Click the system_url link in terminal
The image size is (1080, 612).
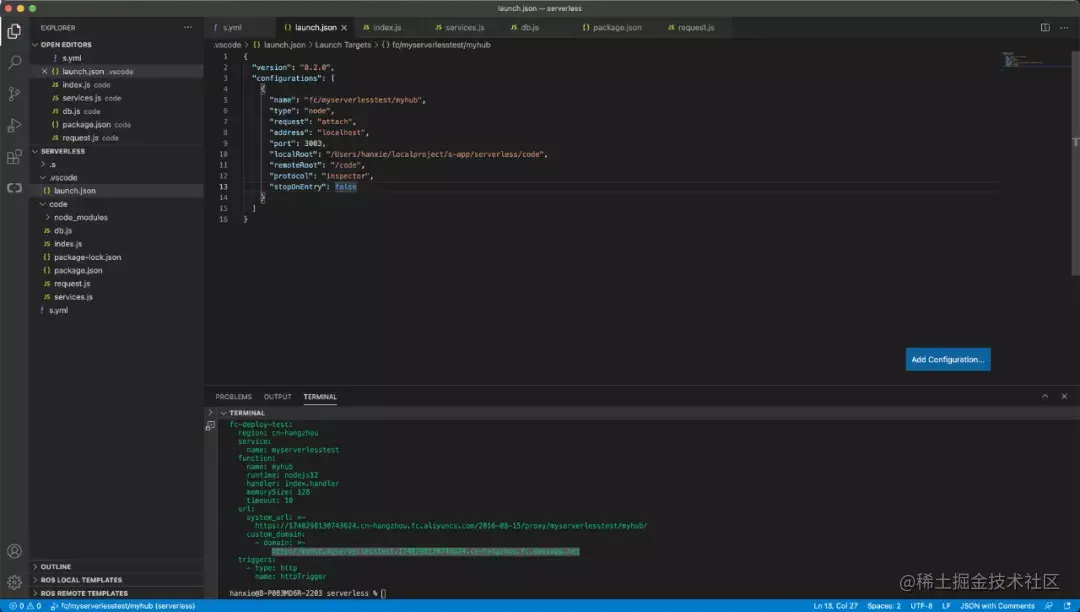(x=450, y=526)
